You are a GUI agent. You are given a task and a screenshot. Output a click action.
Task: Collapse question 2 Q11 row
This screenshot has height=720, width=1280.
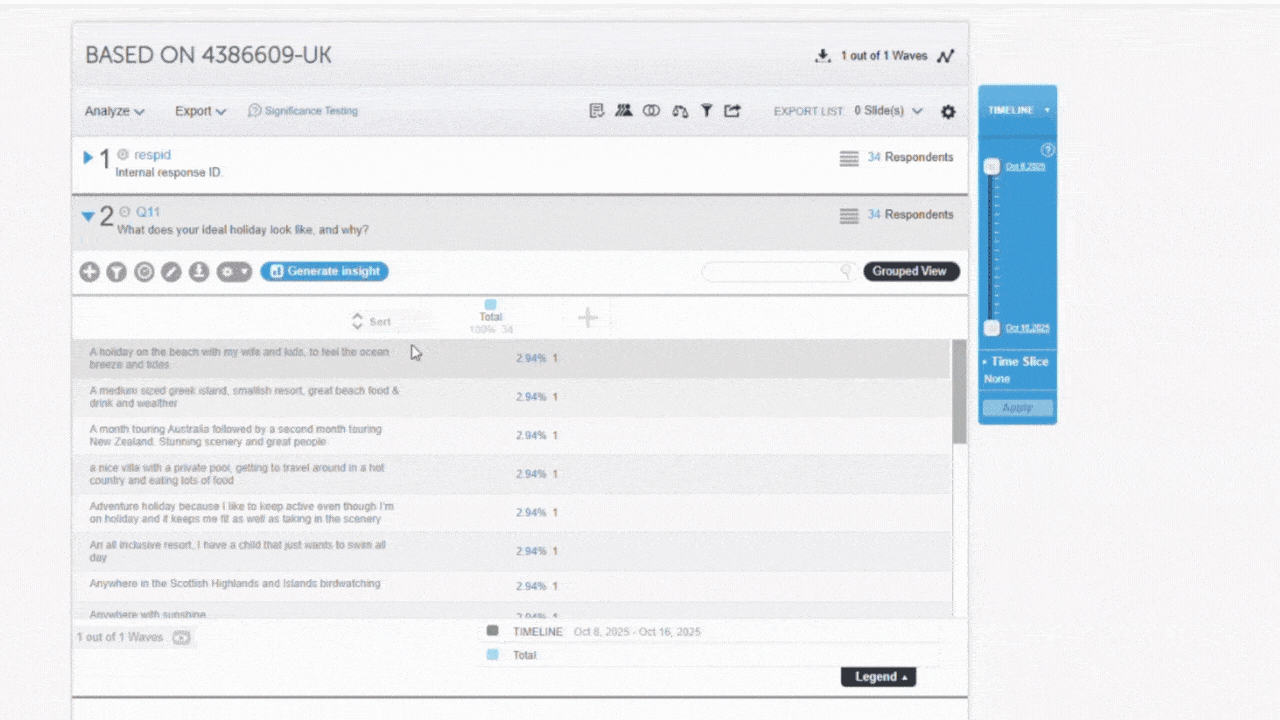coord(88,216)
